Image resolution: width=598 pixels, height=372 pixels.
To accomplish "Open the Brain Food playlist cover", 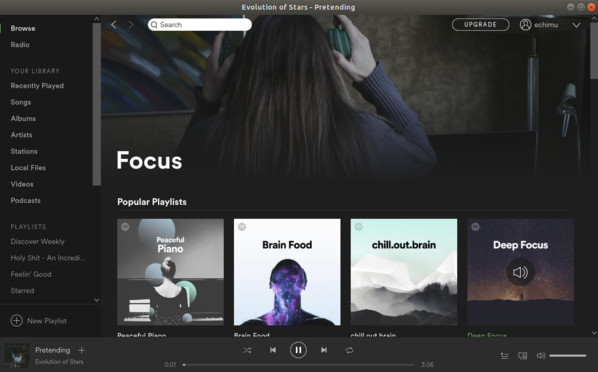I will pos(287,272).
